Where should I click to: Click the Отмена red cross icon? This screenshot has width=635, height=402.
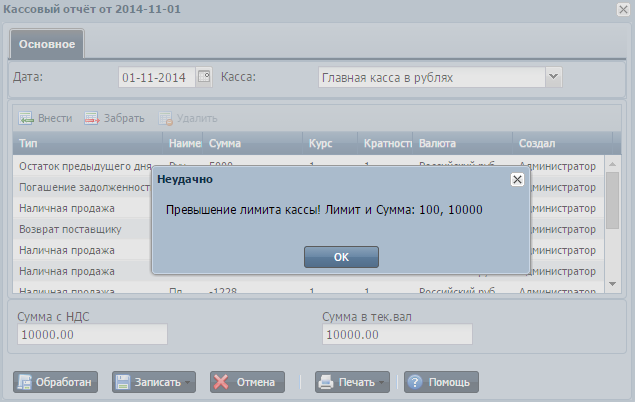(x=221, y=382)
